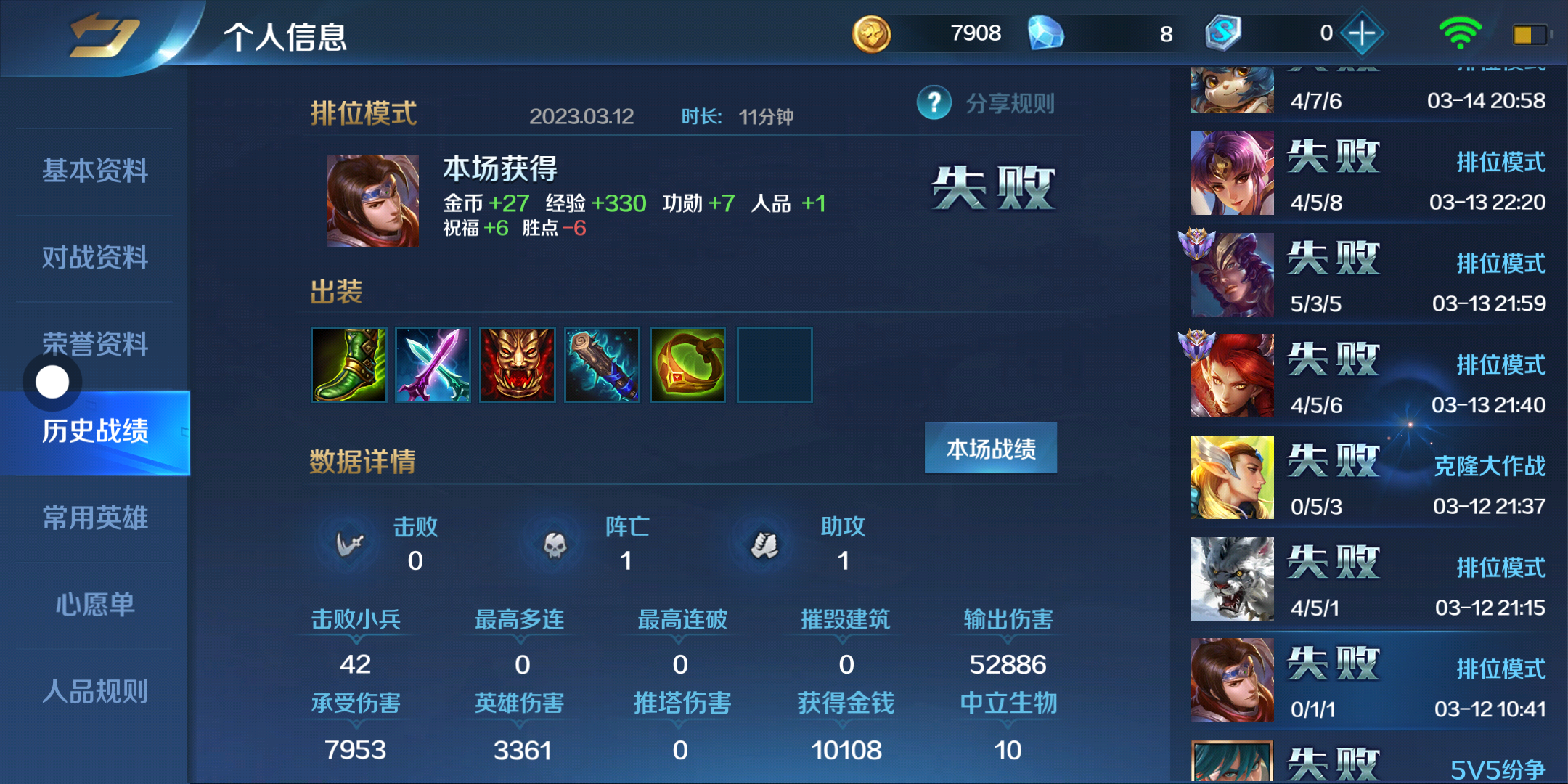Screen dimensions: 1568x784
Task: Tap the blue diamond currency icon
Action: coord(1046,33)
